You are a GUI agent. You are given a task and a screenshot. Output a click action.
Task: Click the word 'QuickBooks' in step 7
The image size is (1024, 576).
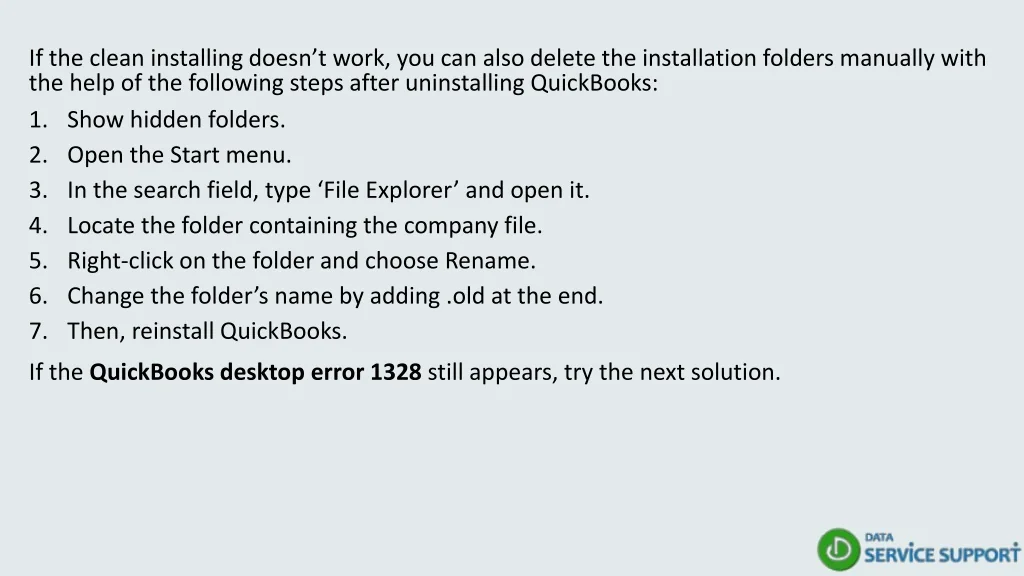[x=283, y=331]
